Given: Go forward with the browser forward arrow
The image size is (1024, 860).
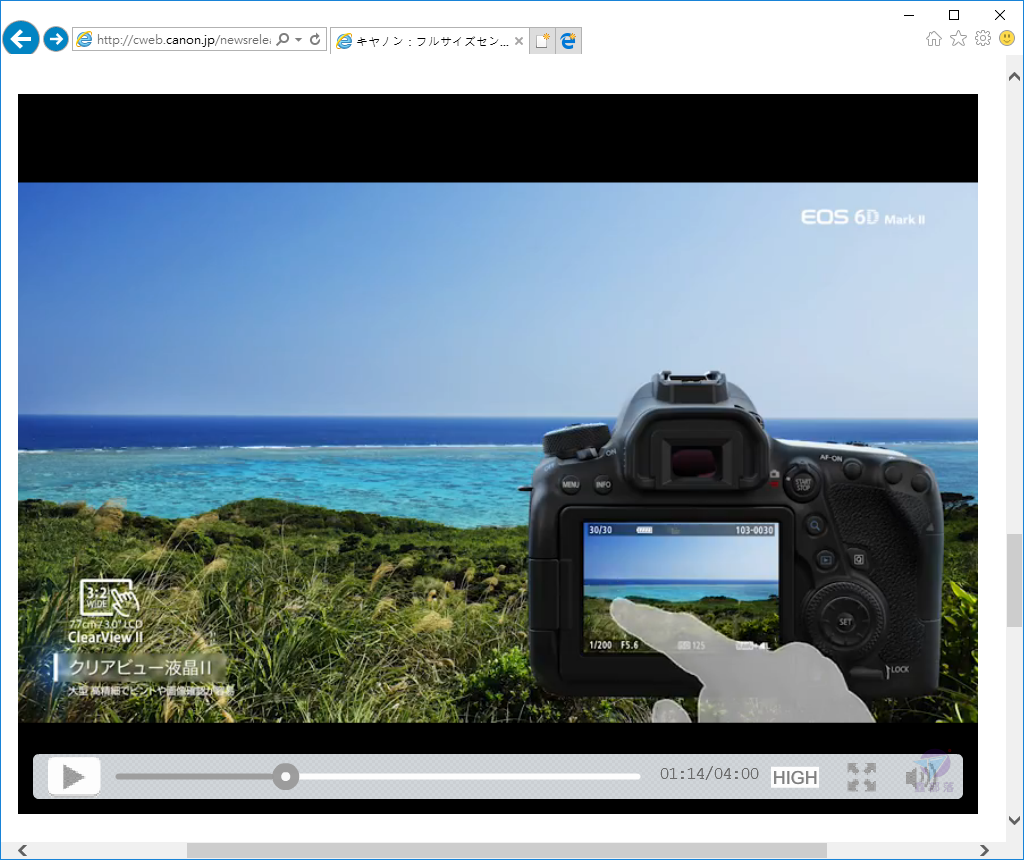Looking at the screenshot, I should tap(56, 39).
